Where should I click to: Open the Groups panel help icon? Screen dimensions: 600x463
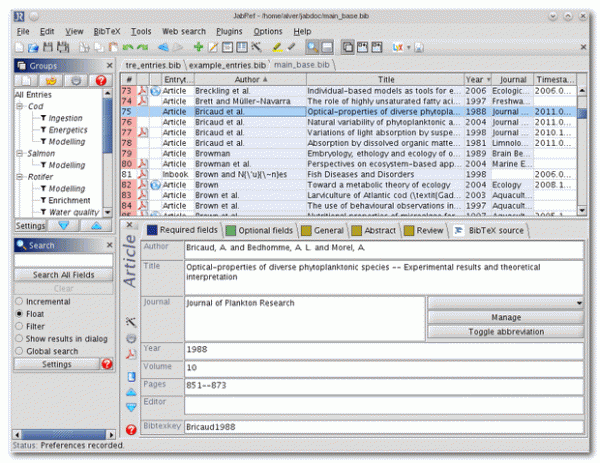pos(99,80)
